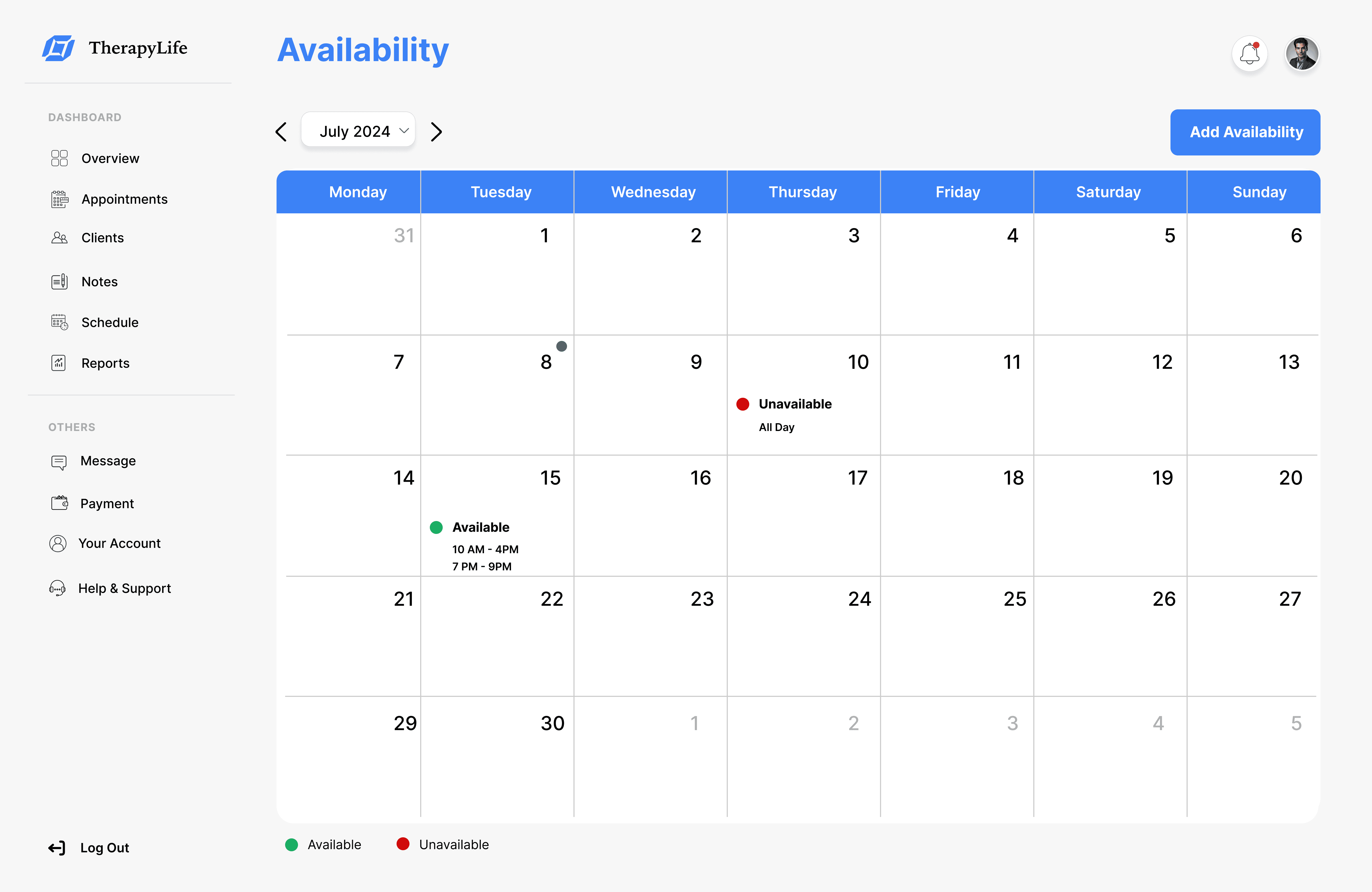Open Message in Others section
Image resolution: width=1372 pixels, height=892 pixels.
click(108, 461)
